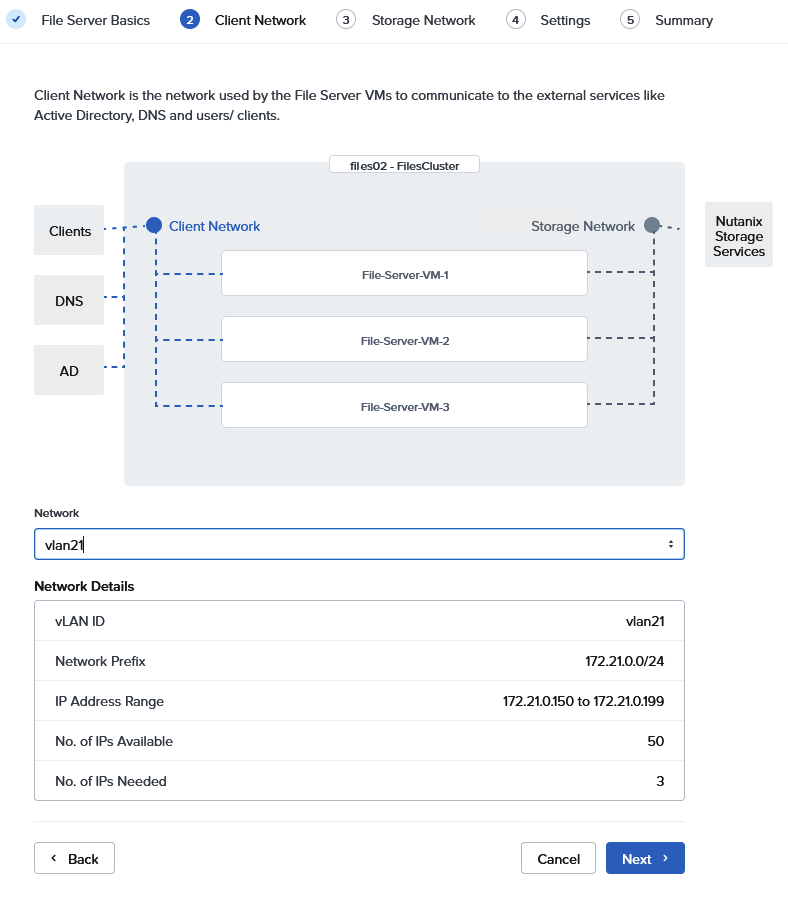788x908 pixels.
Task: Click the step 2 circle icon
Action: (190, 20)
